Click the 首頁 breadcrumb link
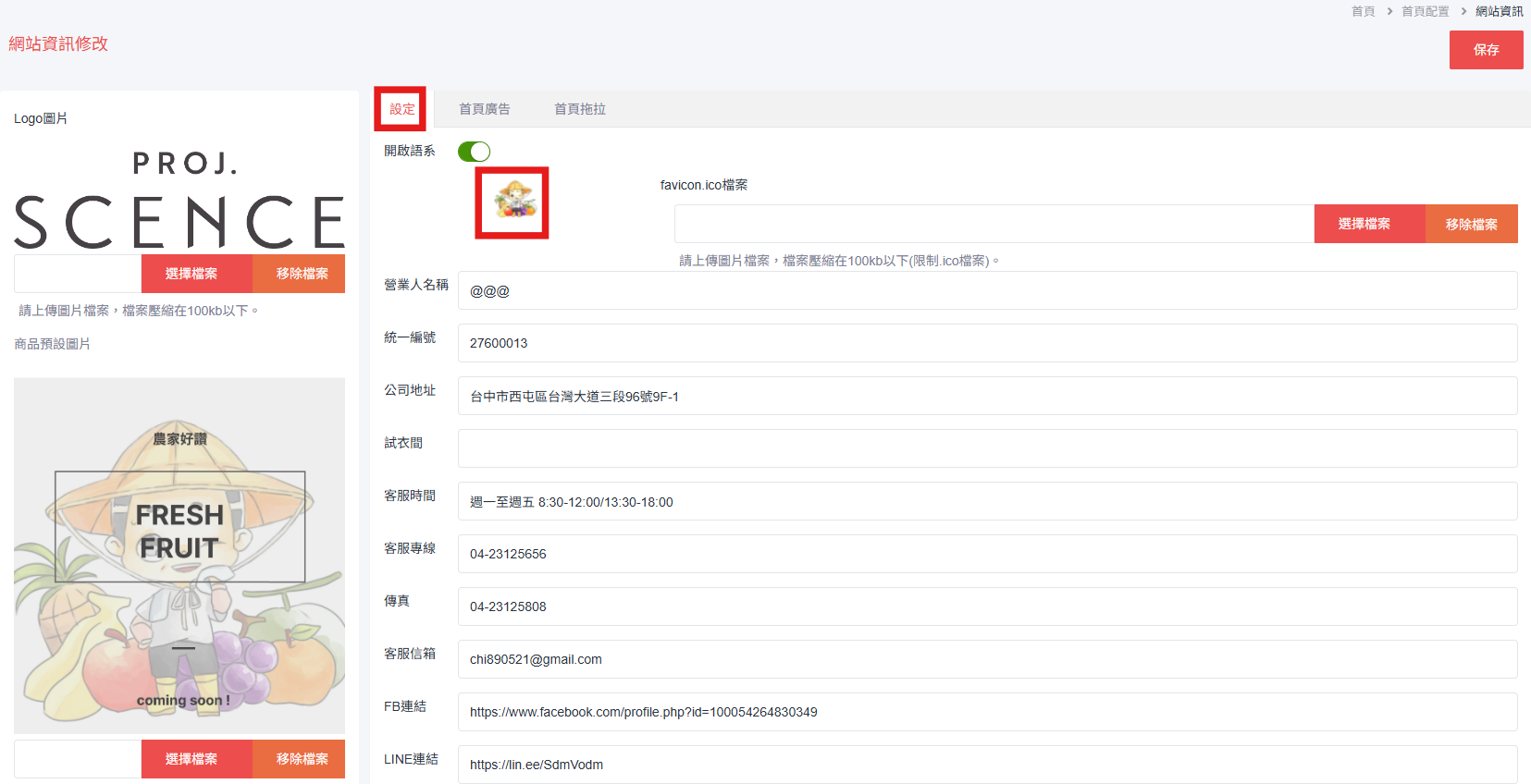The width and height of the screenshot is (1531, 784). (x=1363, y=11)
